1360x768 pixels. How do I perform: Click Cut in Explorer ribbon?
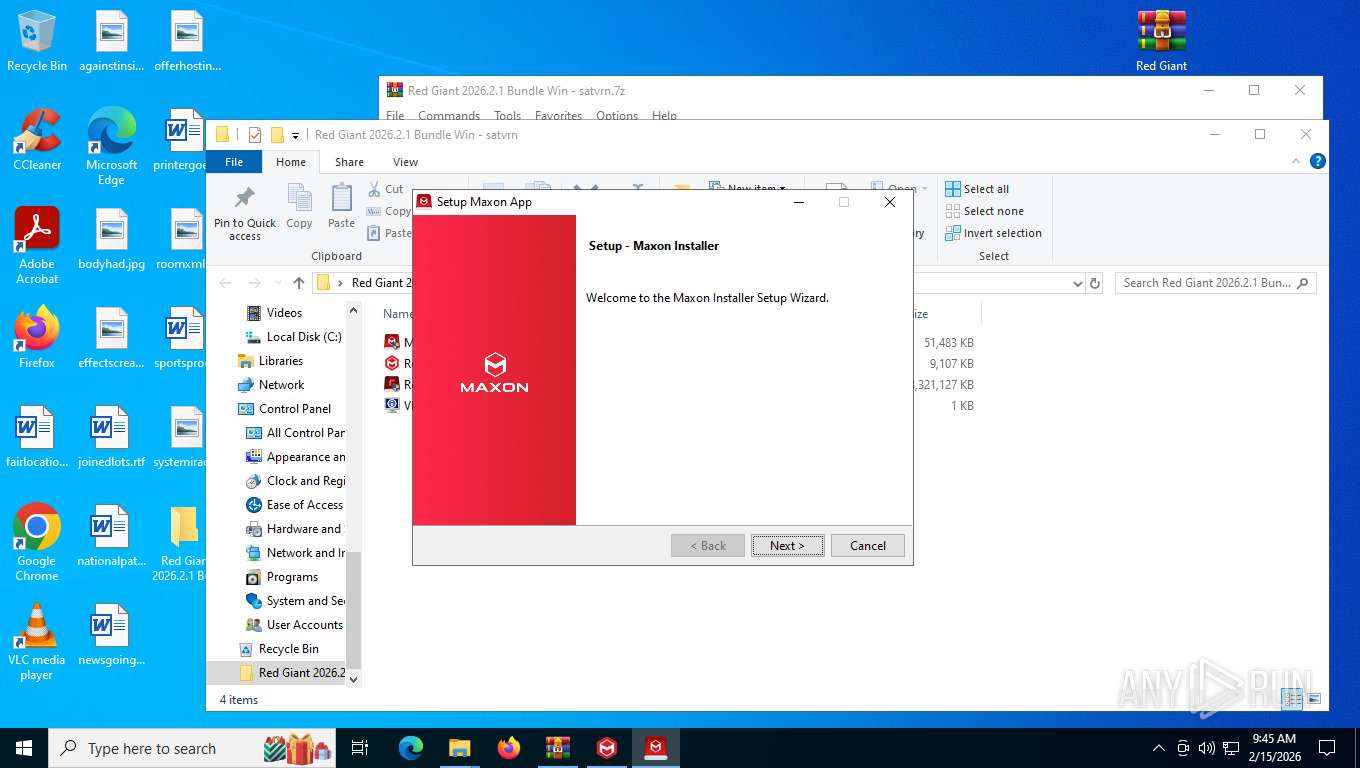tap(386, 189)
